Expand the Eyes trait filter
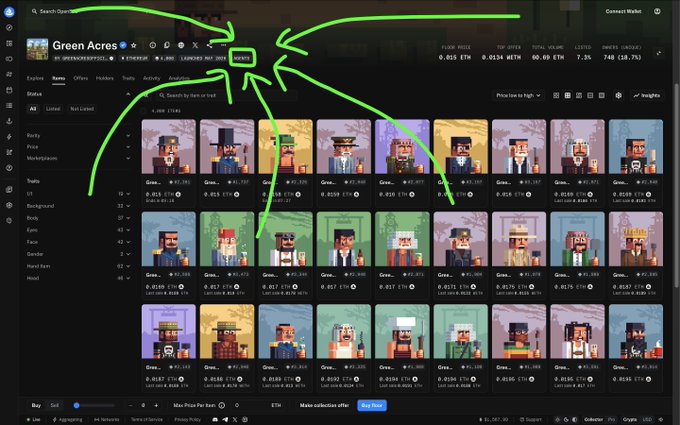680x425 pixels. point(78,230)
